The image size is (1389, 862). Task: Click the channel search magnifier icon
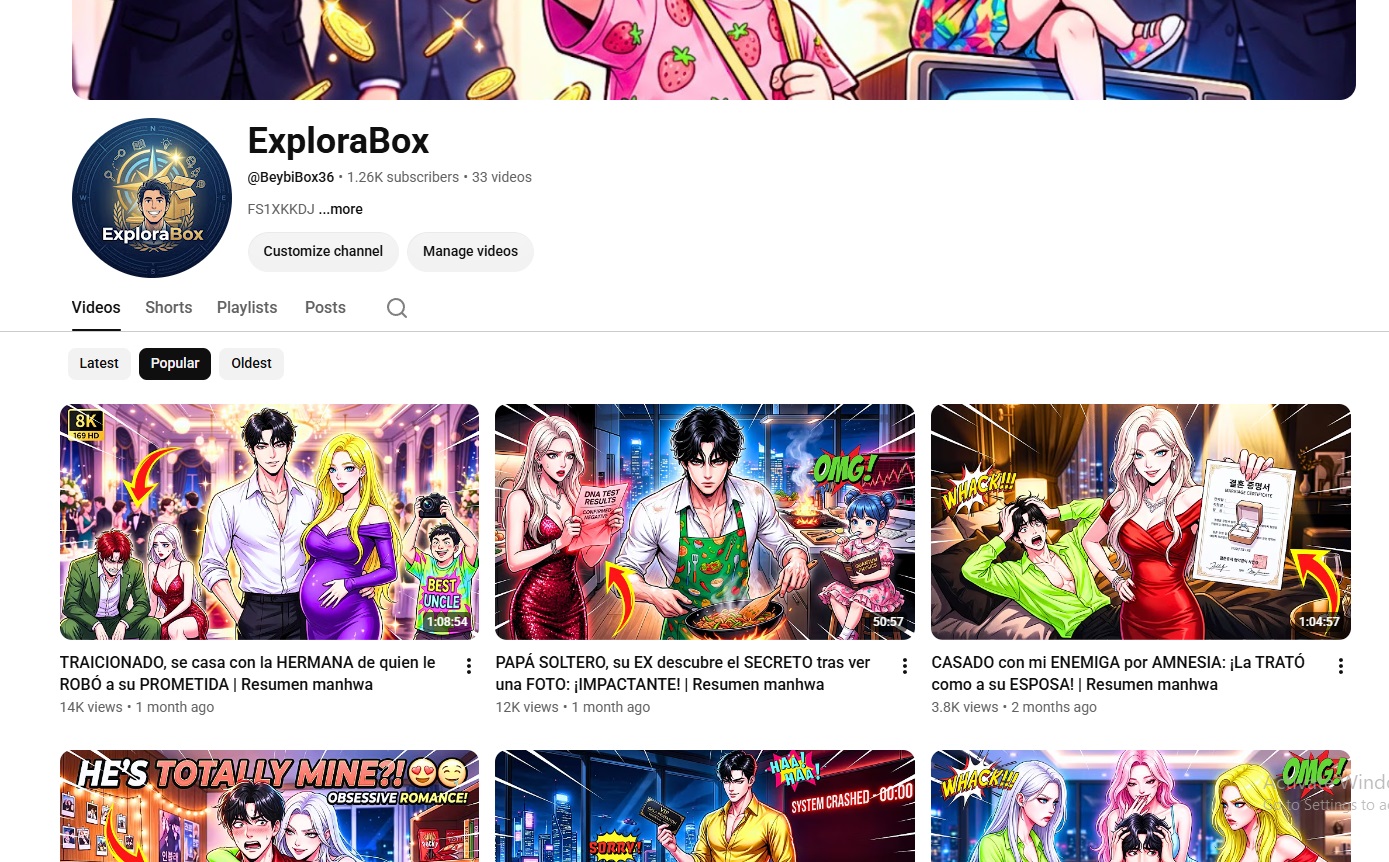[x=397, y=308]
